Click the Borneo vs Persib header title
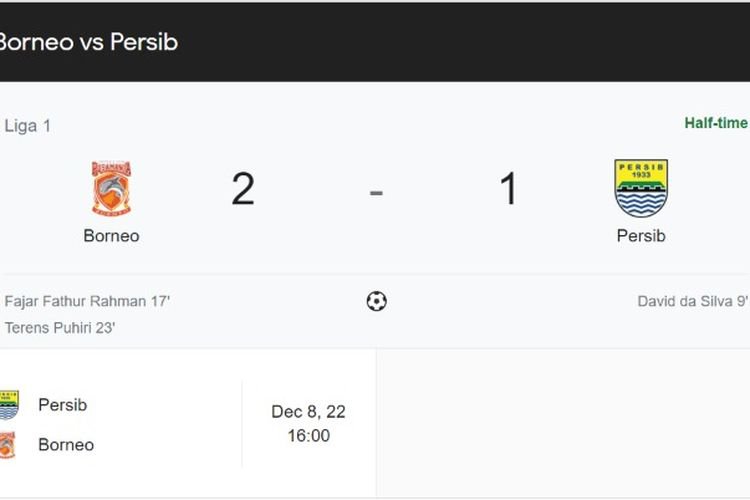Image resolution: width=750 pixels, height=500 pixels. pyautogui.click(x=88, y=43)
